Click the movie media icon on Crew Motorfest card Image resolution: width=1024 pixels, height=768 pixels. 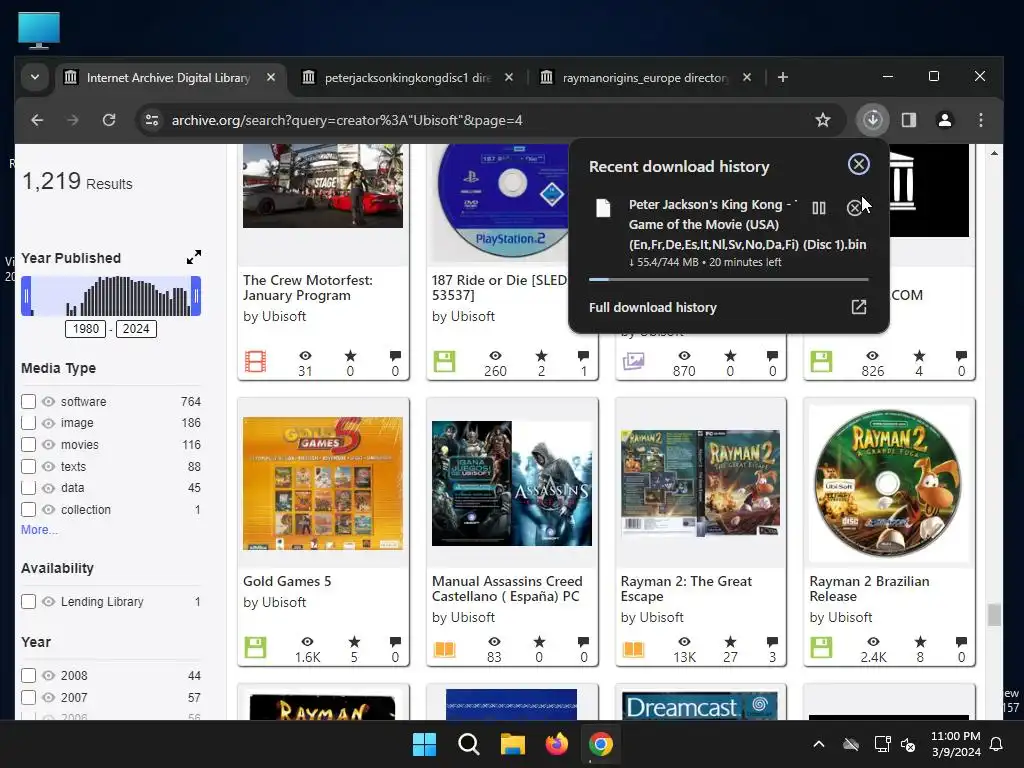(x=255, y=362)
